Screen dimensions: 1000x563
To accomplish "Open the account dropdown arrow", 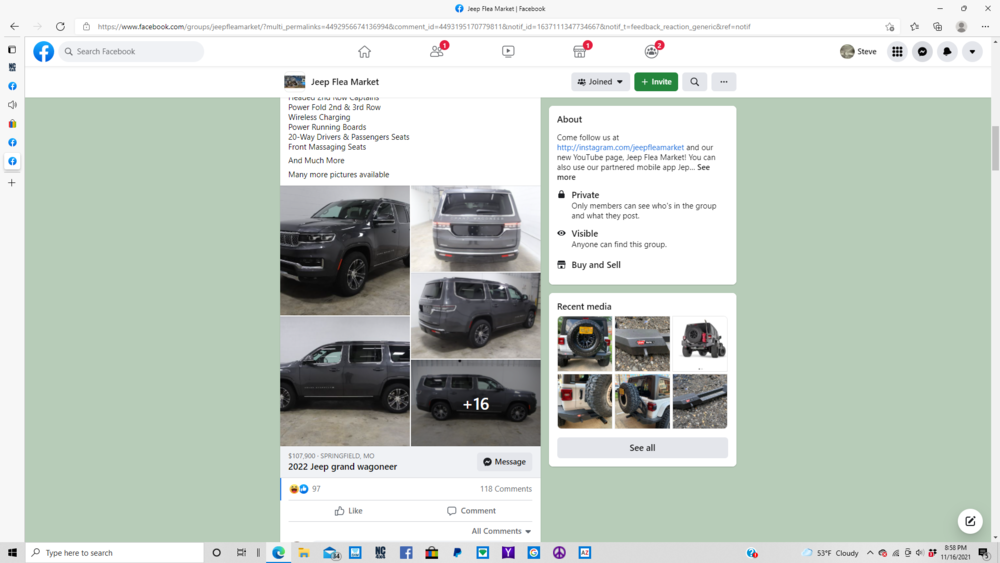I will [972, 51].
